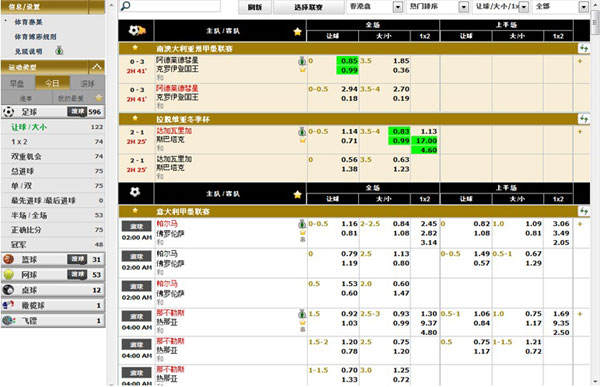The image size is (600, 387).
Task: Open the 我的最爱 favorites tab
Action: click(x=78, y=98)
